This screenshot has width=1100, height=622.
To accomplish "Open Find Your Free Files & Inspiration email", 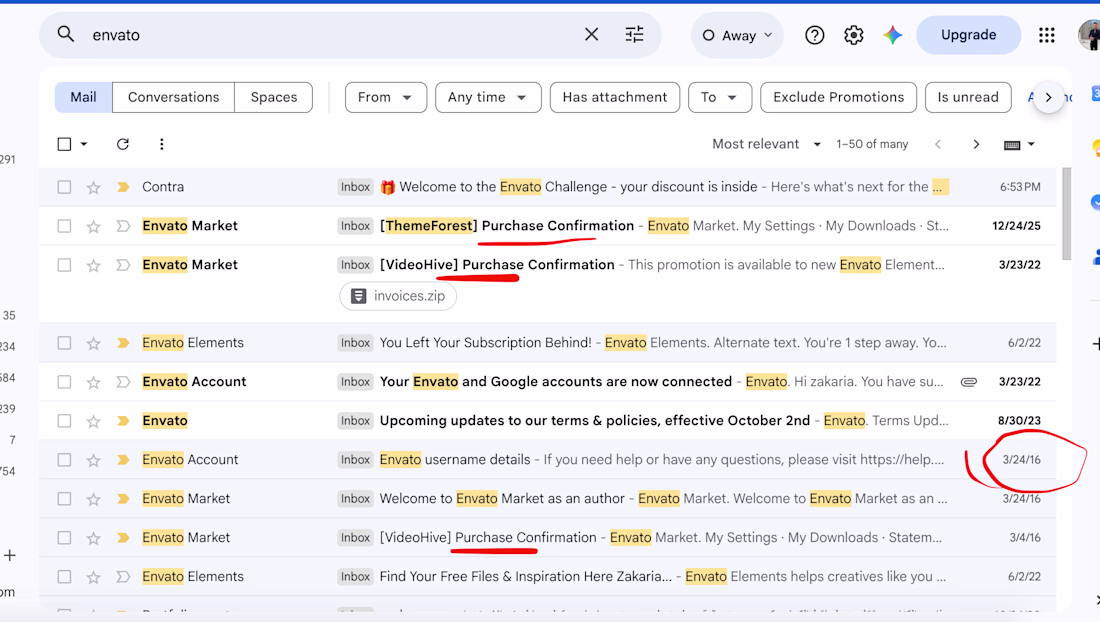I will coord(547,576).
